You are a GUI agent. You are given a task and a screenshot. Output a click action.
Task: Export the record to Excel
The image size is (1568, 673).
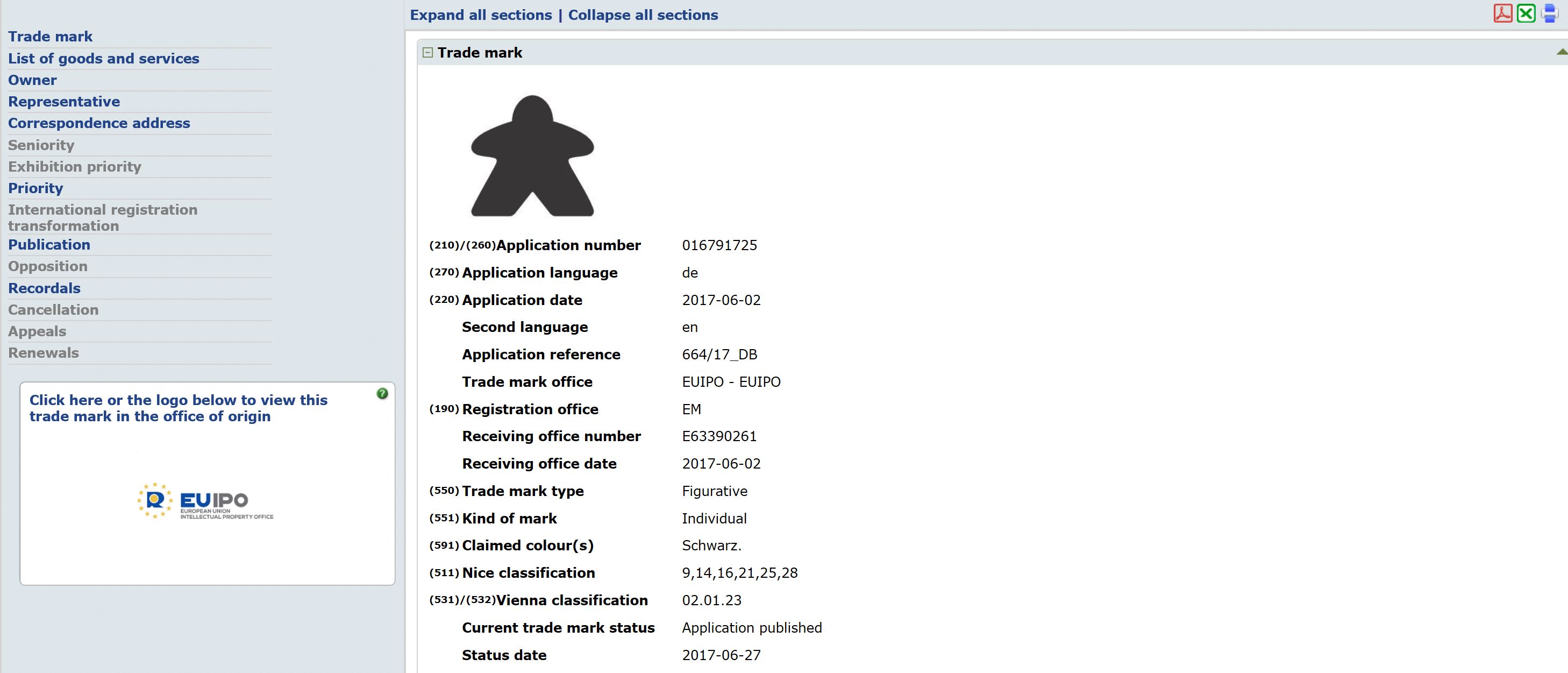click(x=1526, y=13)
